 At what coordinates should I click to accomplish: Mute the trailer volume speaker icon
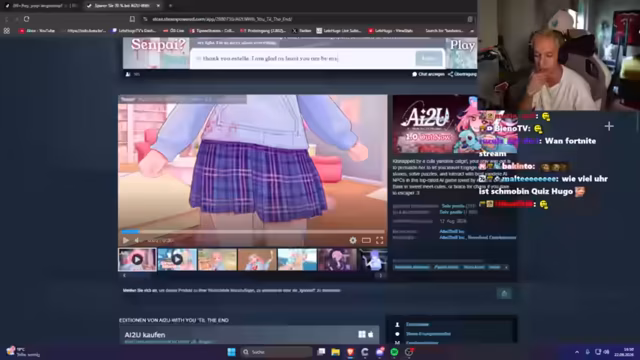coord(137,240)
